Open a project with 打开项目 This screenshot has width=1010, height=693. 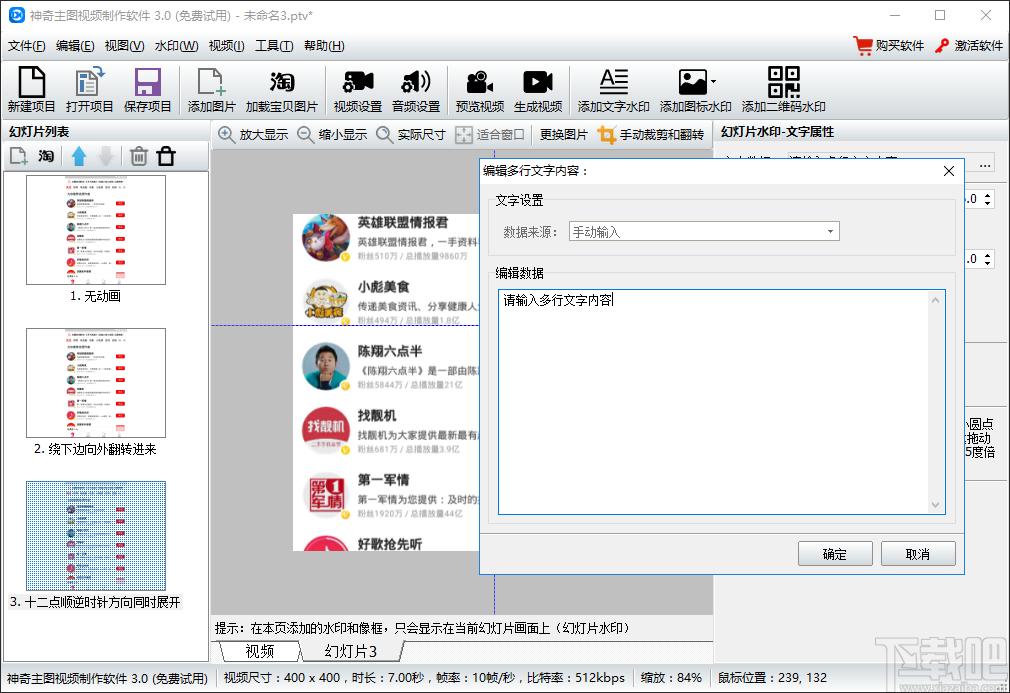pos(89,90)
